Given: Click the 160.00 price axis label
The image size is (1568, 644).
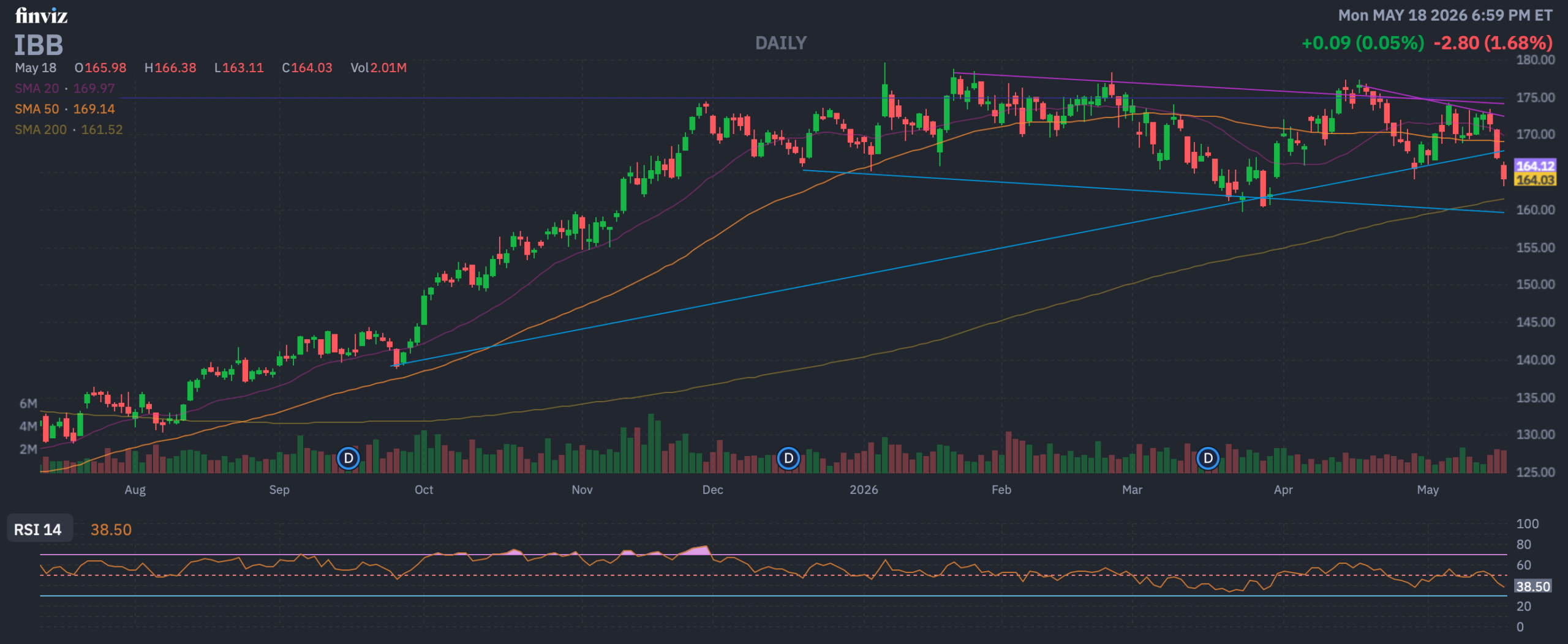Looking at the screenshot, I should (x=1536, y=210).
